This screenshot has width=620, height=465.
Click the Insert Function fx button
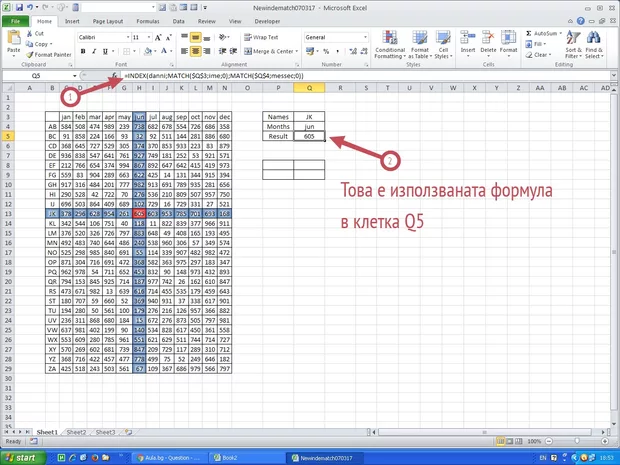click(114, 75)
